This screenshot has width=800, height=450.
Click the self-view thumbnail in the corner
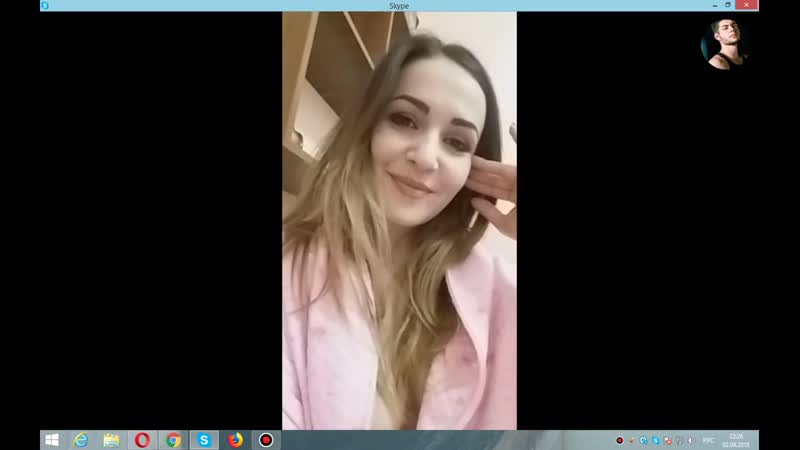coord(726,43)
